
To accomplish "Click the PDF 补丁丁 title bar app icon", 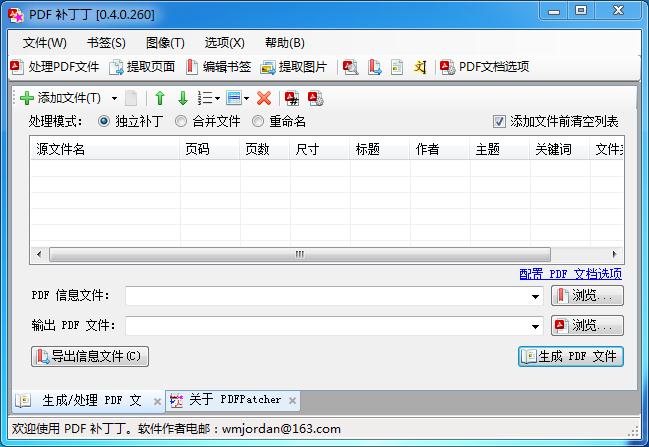I will click(16, 15).
